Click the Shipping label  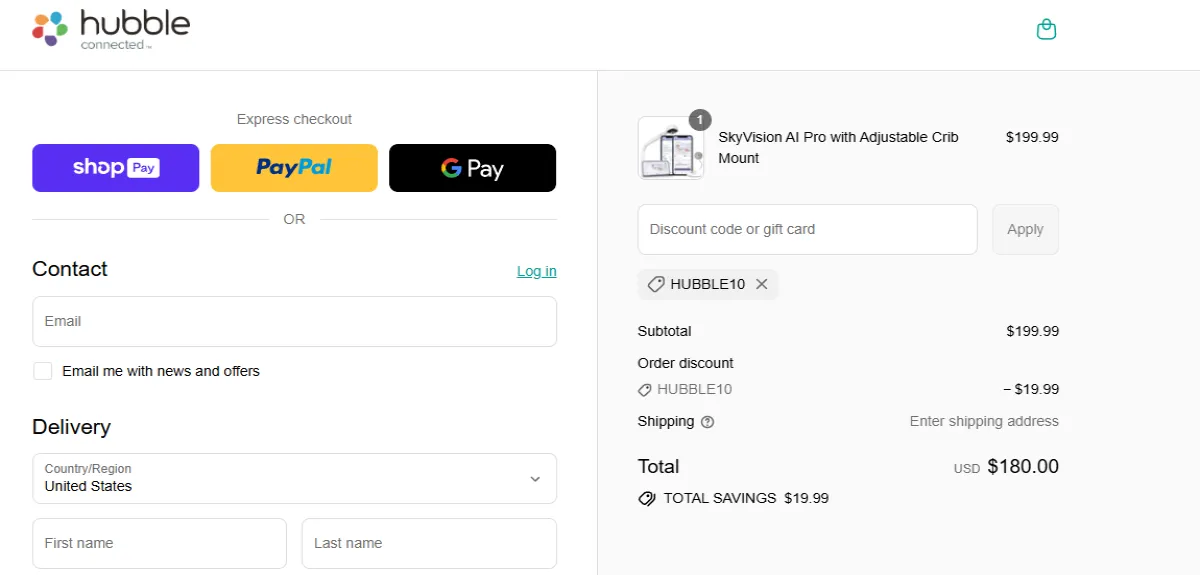coord(665,421)
